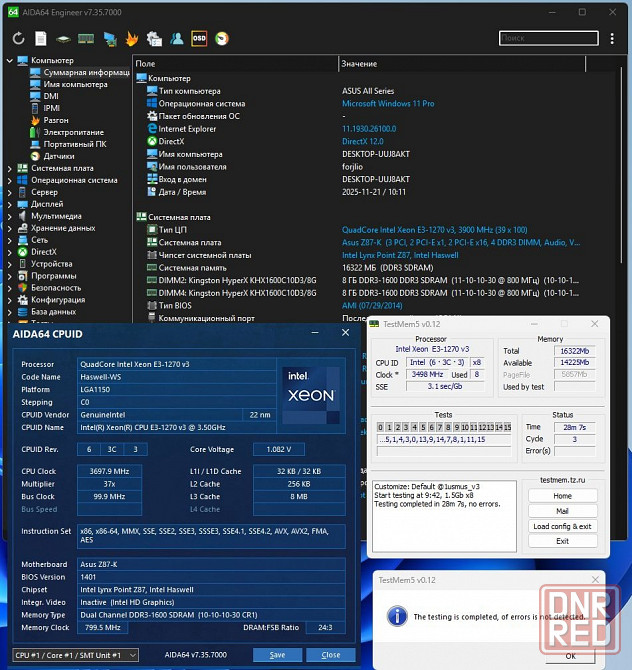Collapse the Компьютер tree node
The height and width of the screenshot is (670, 632).
coord(9,61)
